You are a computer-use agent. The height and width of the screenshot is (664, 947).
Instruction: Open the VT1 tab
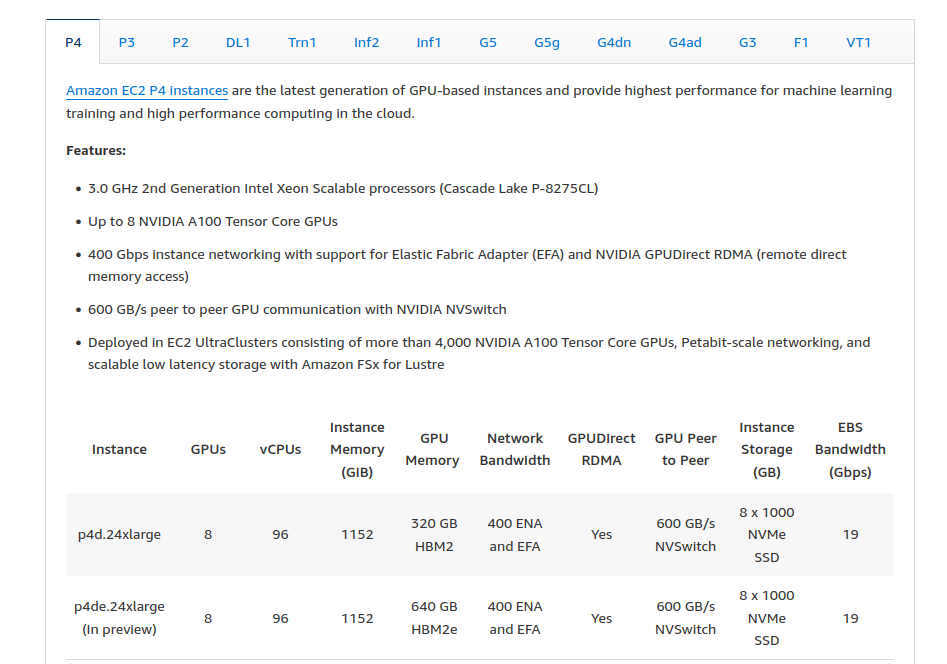[858, 42]
